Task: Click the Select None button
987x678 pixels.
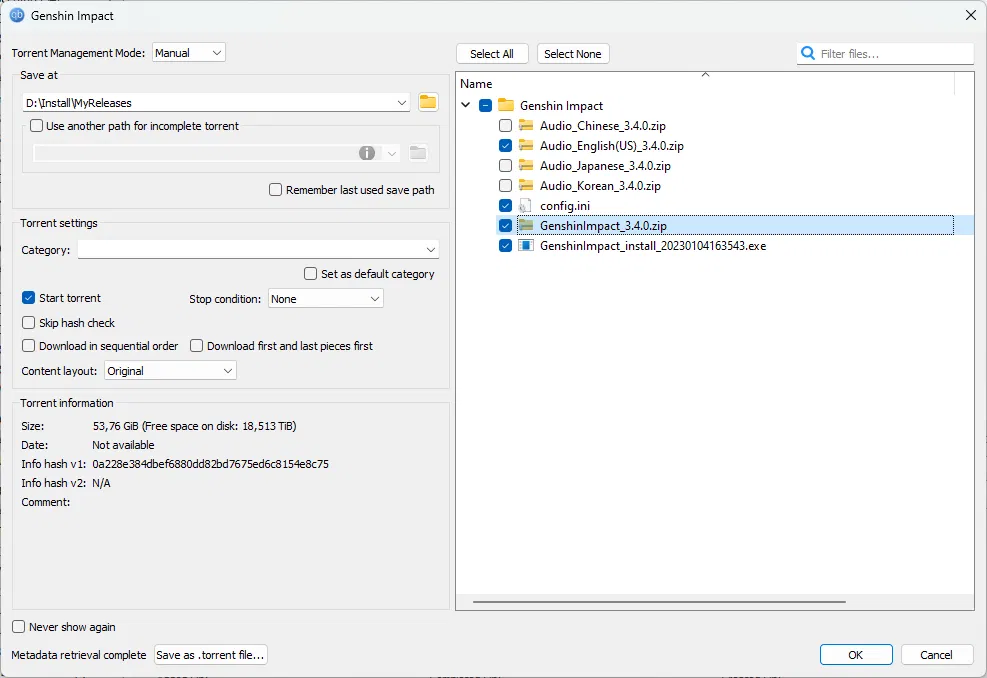Action: [x=572, y=54]
